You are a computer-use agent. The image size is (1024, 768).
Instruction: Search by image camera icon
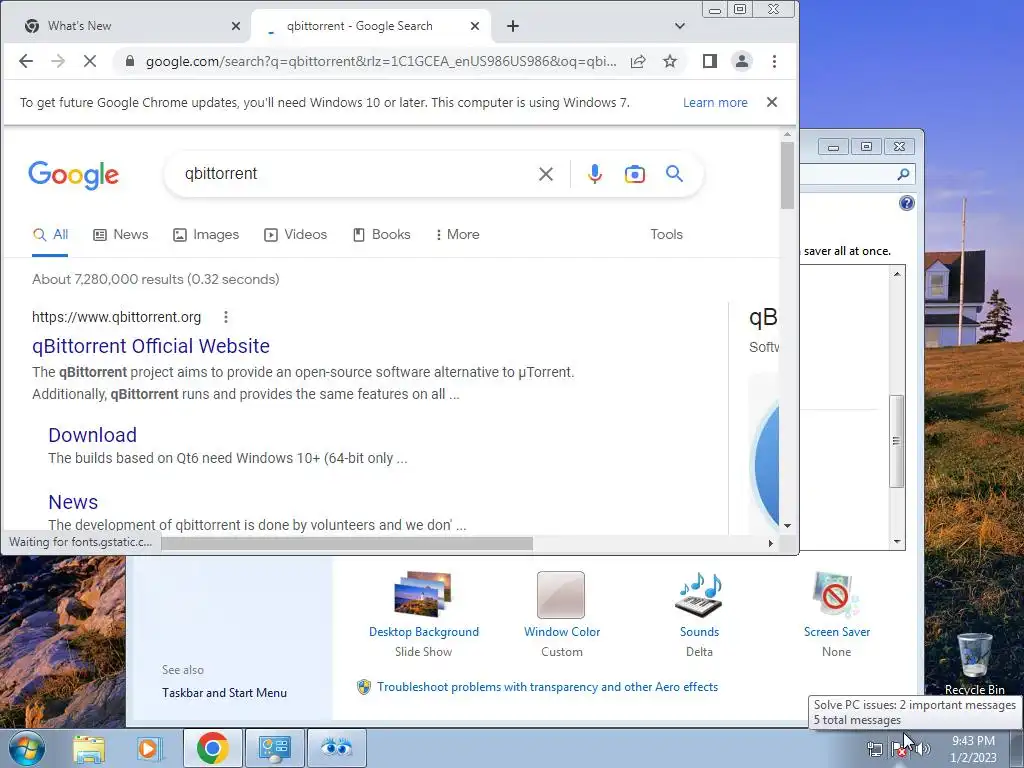pyautogui.click(x=635, y=174)
